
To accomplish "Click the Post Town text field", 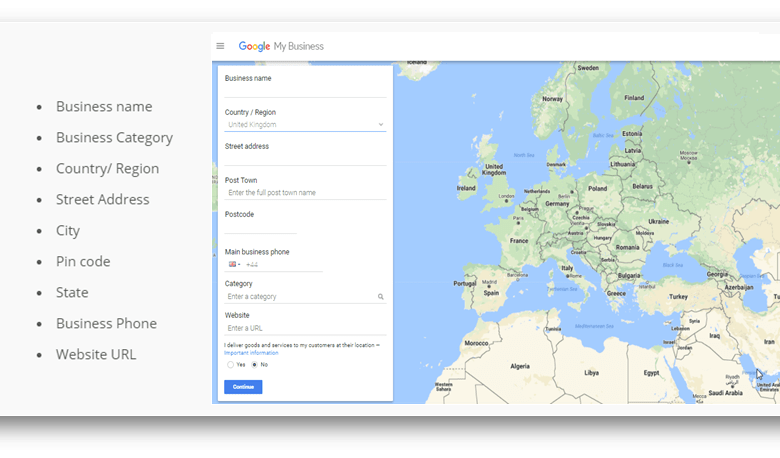I will coord(305,193).
